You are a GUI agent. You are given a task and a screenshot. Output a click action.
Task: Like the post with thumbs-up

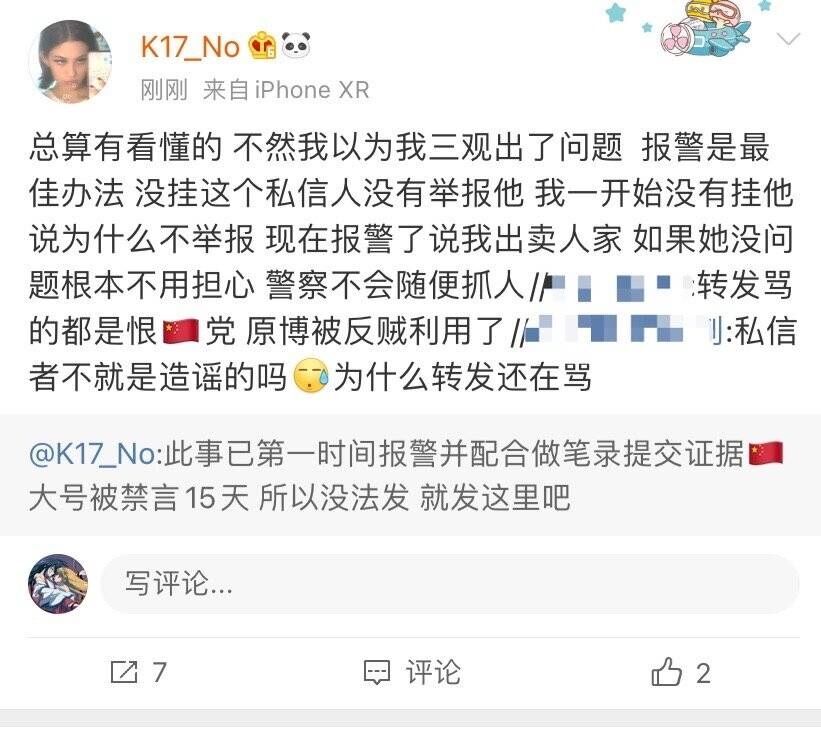click(666, 672)
